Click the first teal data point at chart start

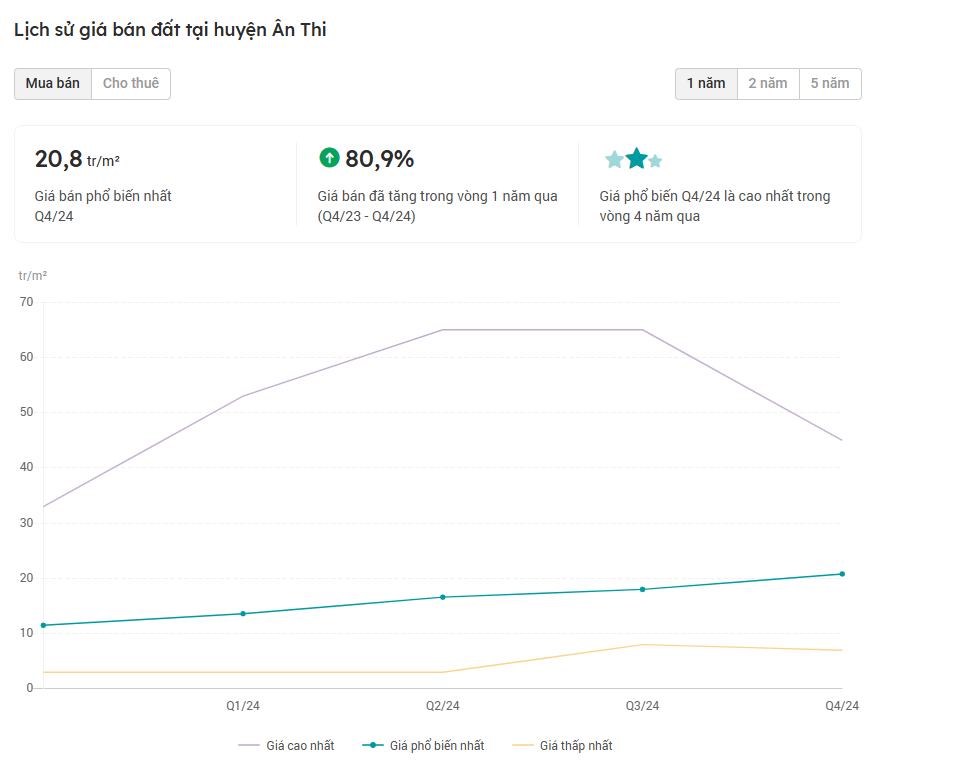pyautogui.click(x=43, y=625)
